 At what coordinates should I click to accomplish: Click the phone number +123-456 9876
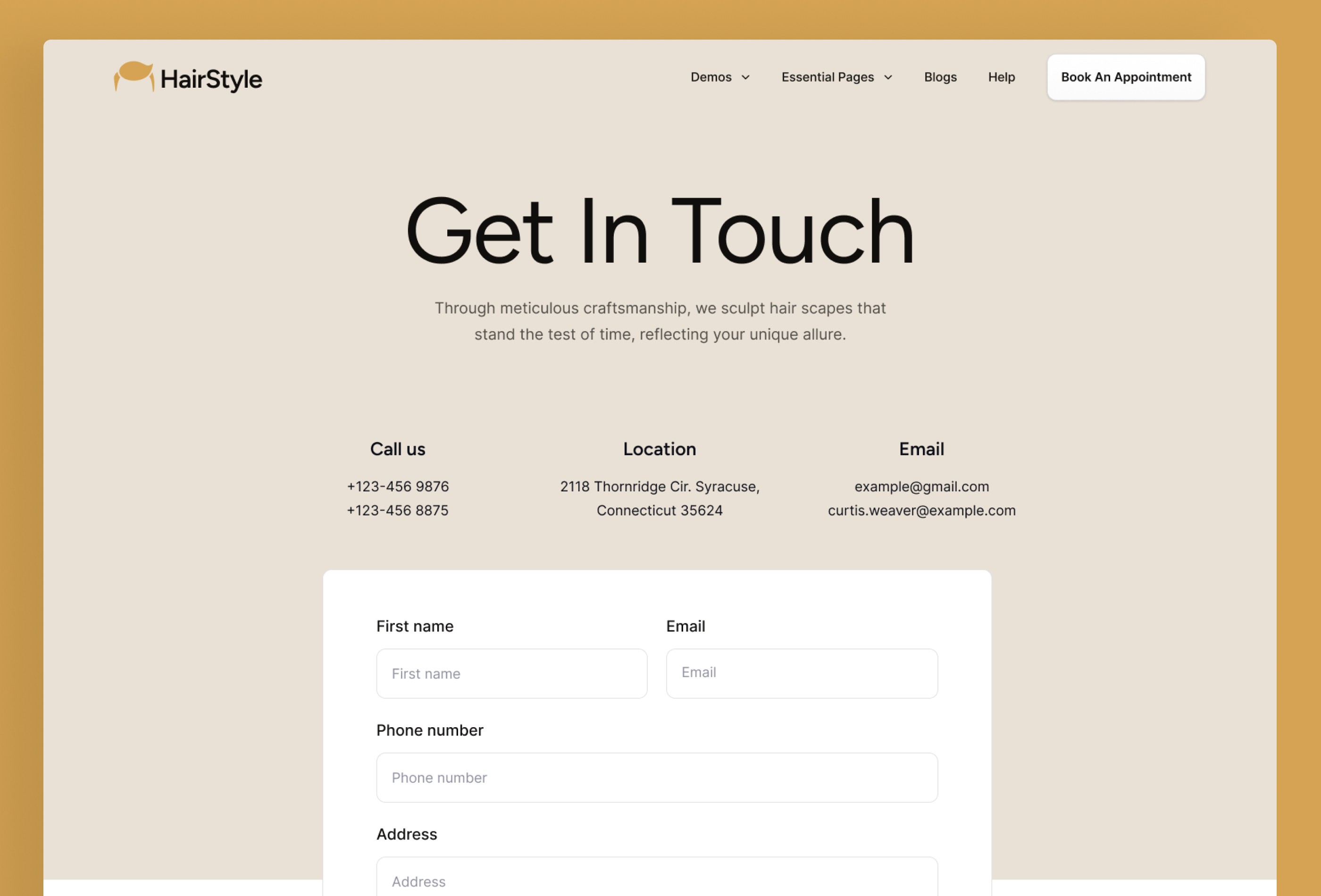tap(398, 487)
